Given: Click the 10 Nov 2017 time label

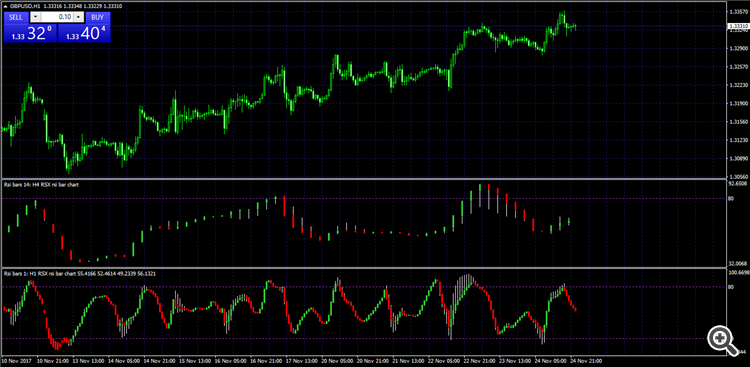Looking at the screenshot, I should click(x=15, y=361).
